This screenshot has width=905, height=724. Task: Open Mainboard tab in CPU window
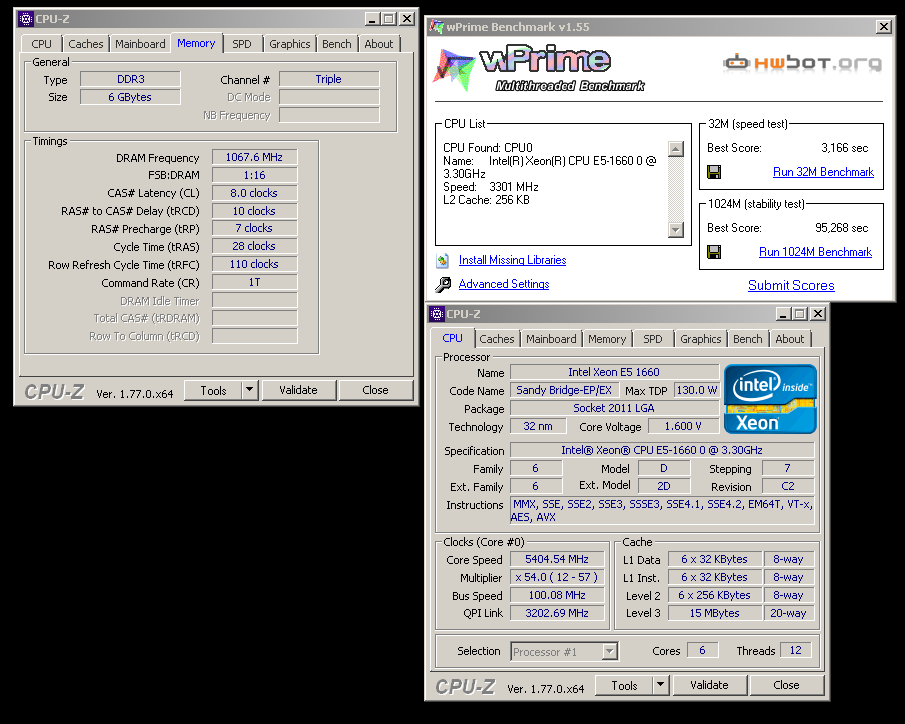(x=551, y=339)
